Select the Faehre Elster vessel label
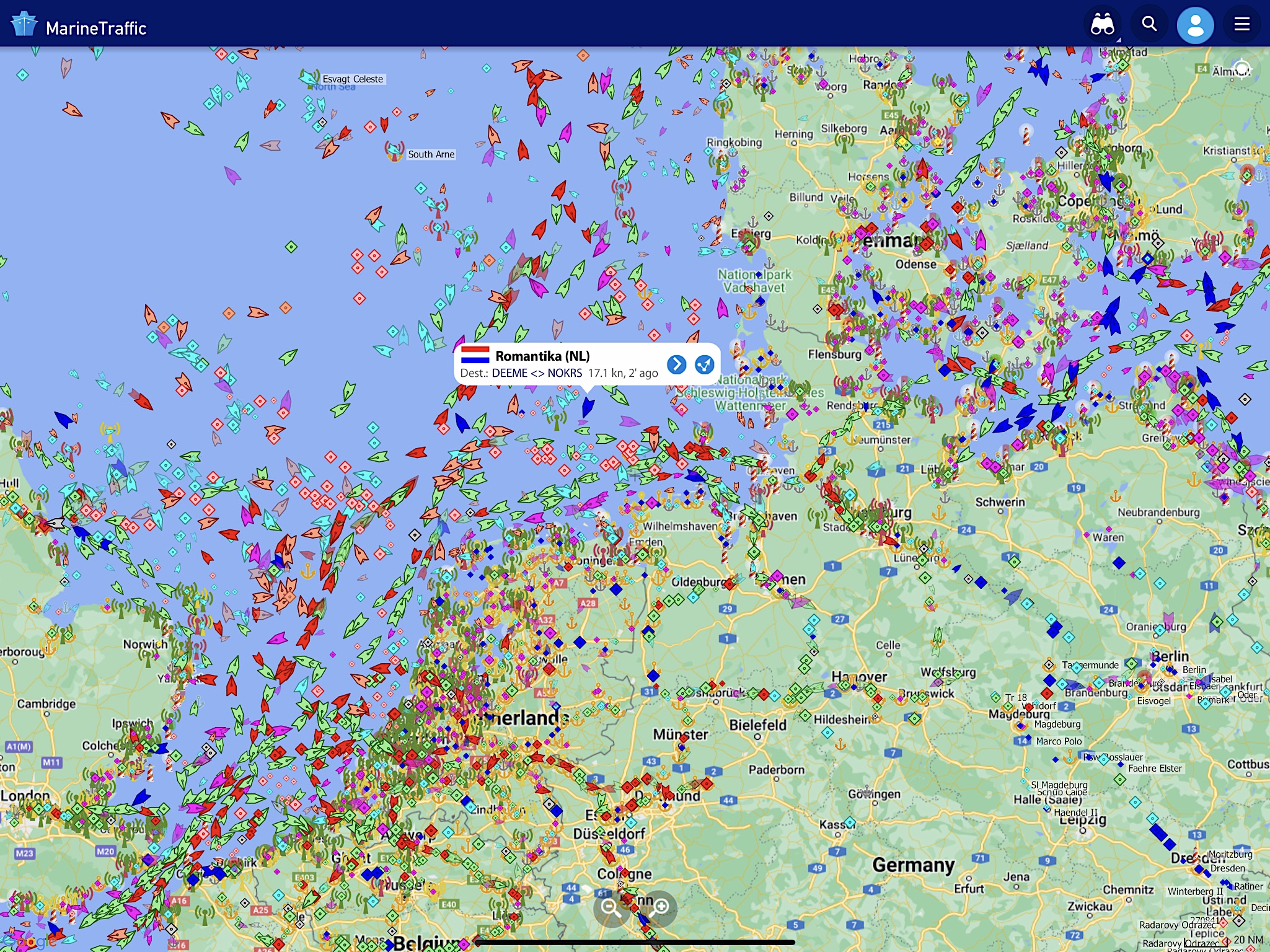 coord(1155,769)
